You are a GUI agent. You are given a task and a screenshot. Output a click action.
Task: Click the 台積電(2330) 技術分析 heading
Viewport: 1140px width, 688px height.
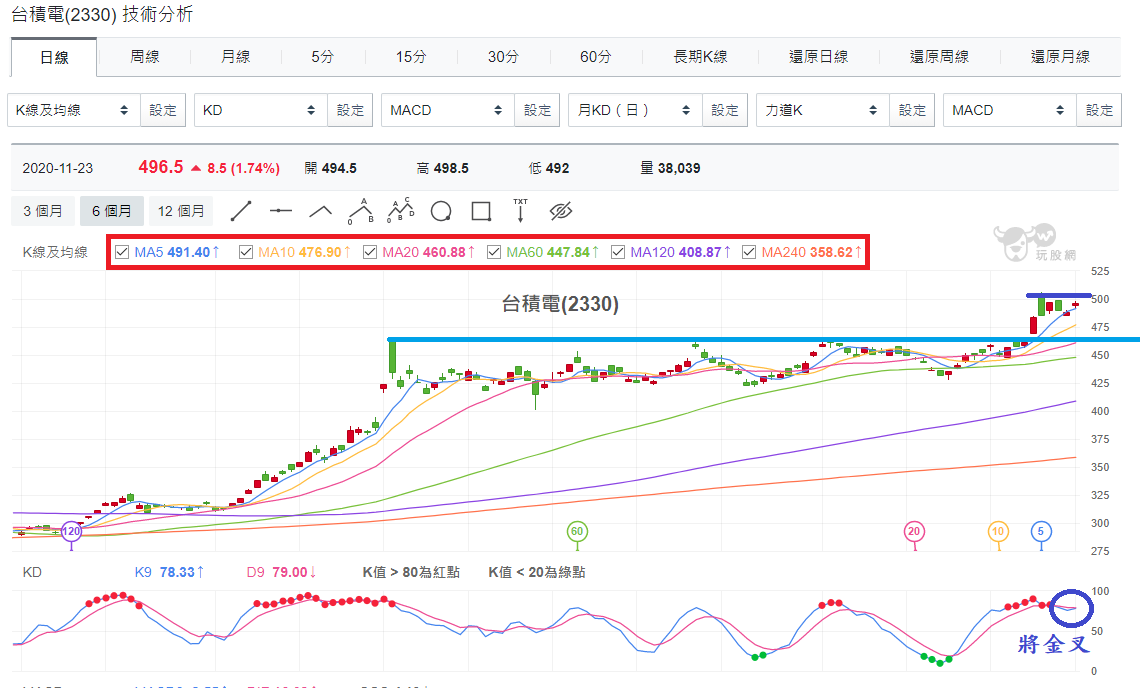102,15
